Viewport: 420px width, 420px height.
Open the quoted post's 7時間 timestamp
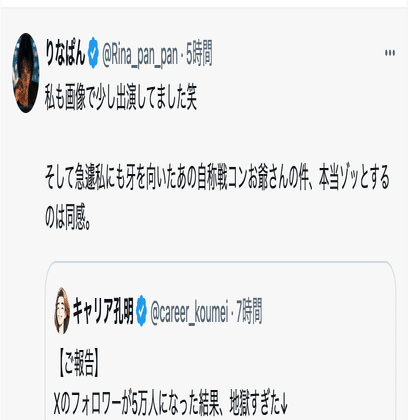click(249, 311)
